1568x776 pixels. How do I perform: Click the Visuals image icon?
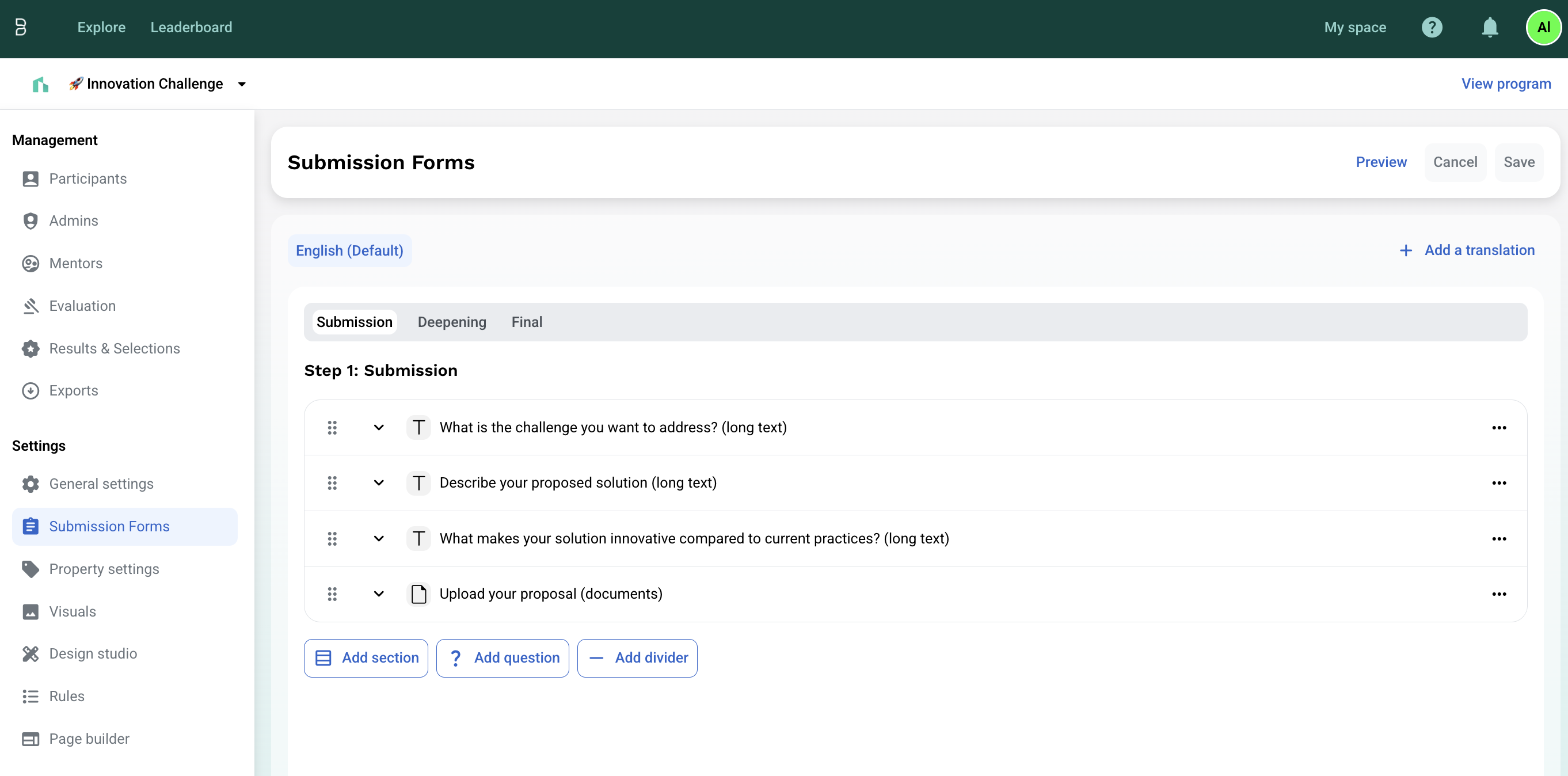pos(31,612)
